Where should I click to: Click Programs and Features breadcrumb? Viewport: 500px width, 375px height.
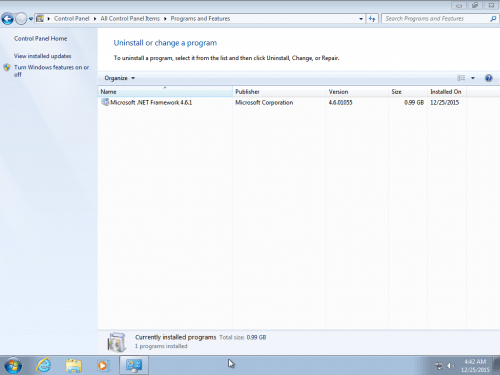click(200, 19)
